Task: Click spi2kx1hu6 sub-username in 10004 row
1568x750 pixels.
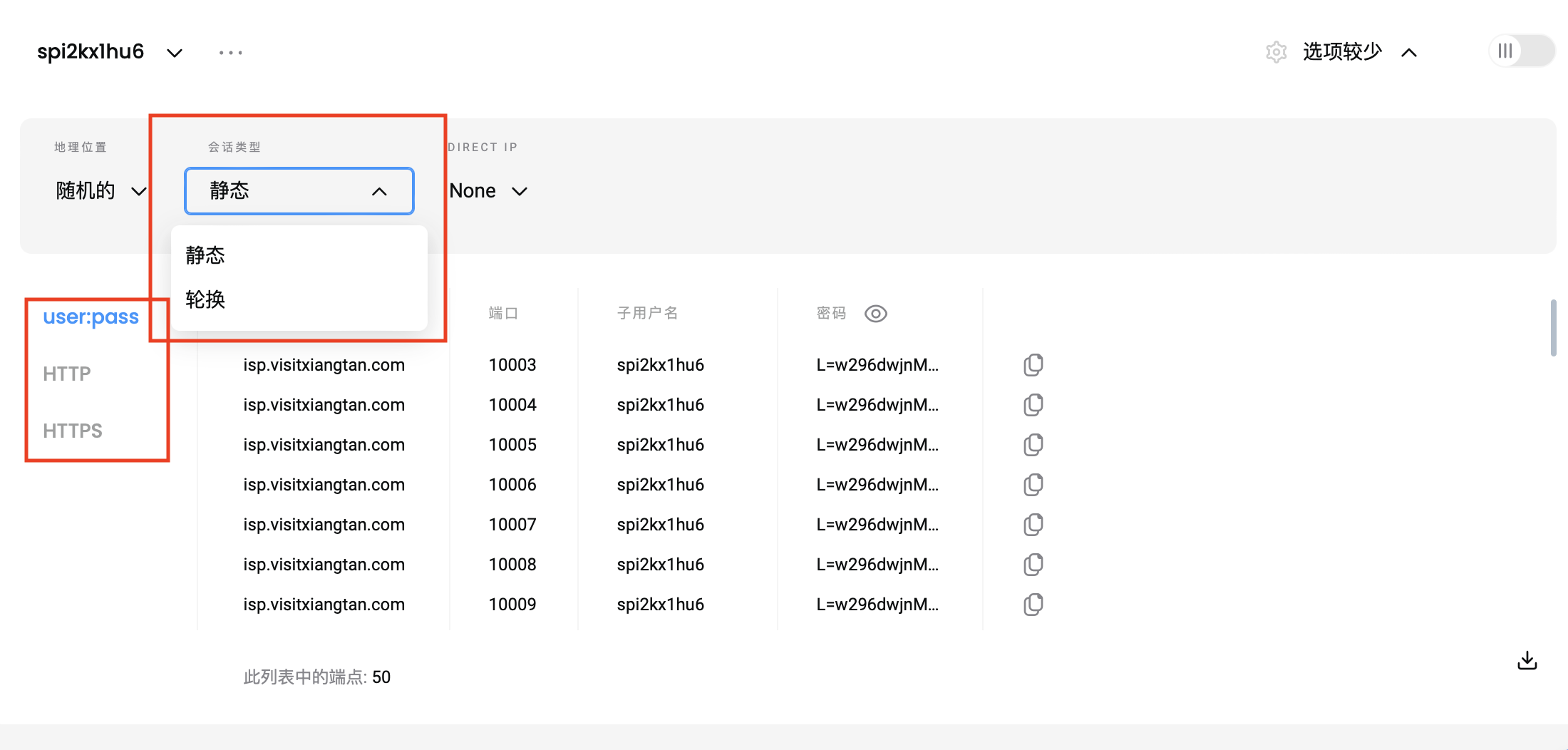Action: pos(661,405)
